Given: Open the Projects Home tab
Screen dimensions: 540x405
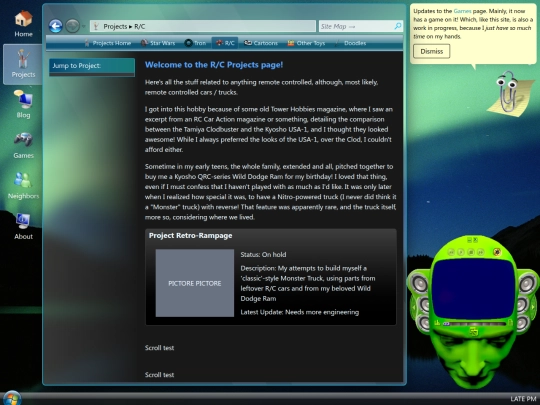Looking at the screenshot, I should (107, 43).
